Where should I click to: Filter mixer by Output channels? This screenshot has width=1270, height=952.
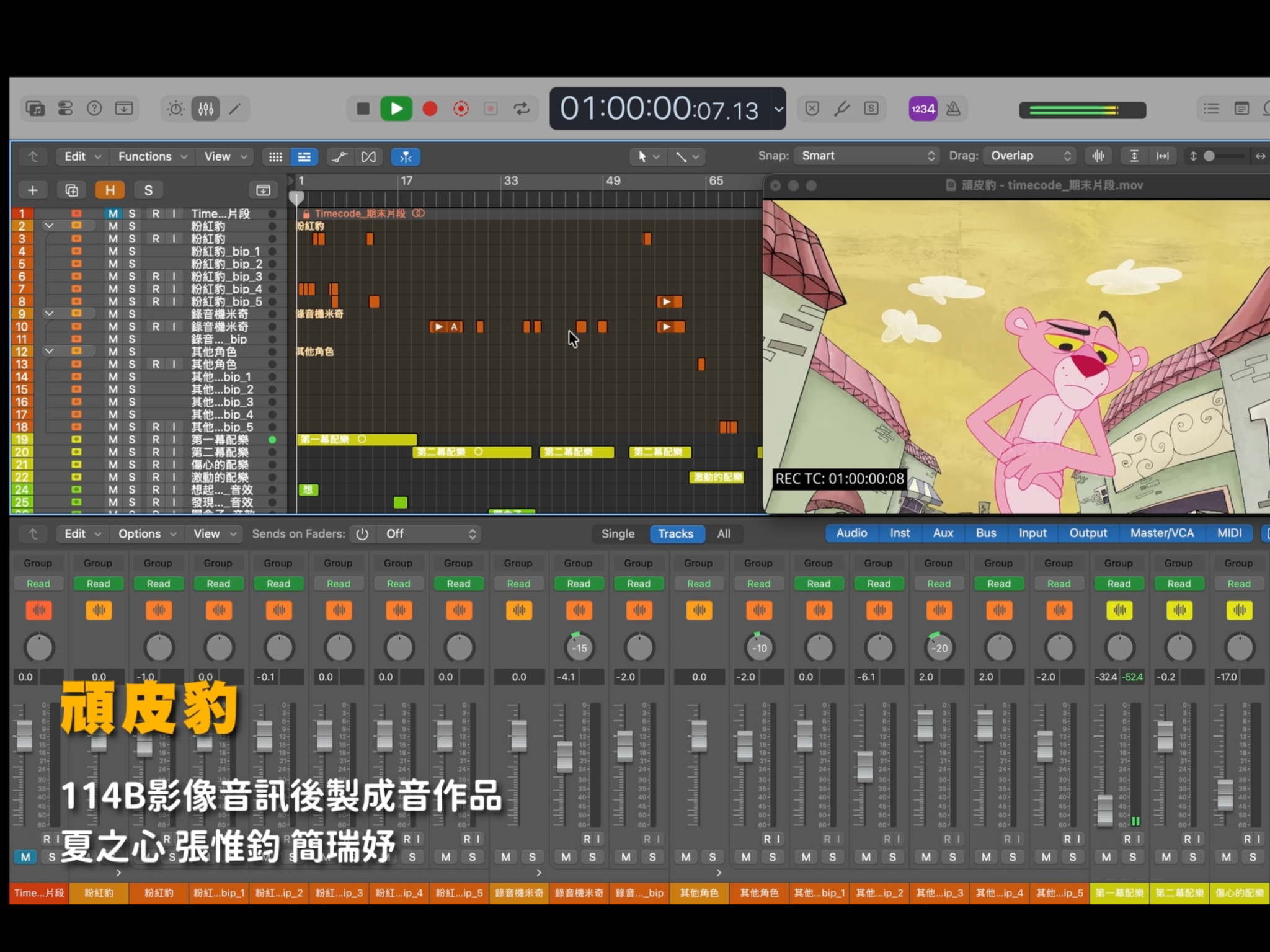click(1088, 533)
